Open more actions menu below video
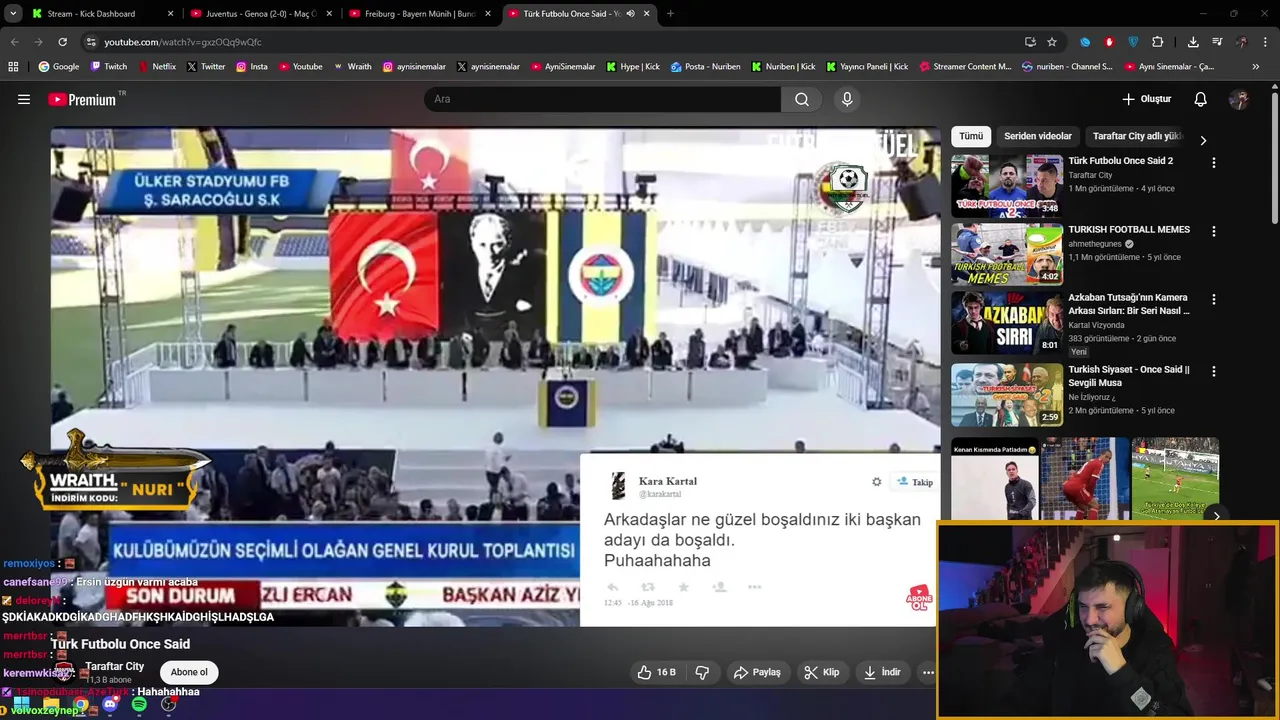This screenshot has width=1280, height=720. click(928, 672)
